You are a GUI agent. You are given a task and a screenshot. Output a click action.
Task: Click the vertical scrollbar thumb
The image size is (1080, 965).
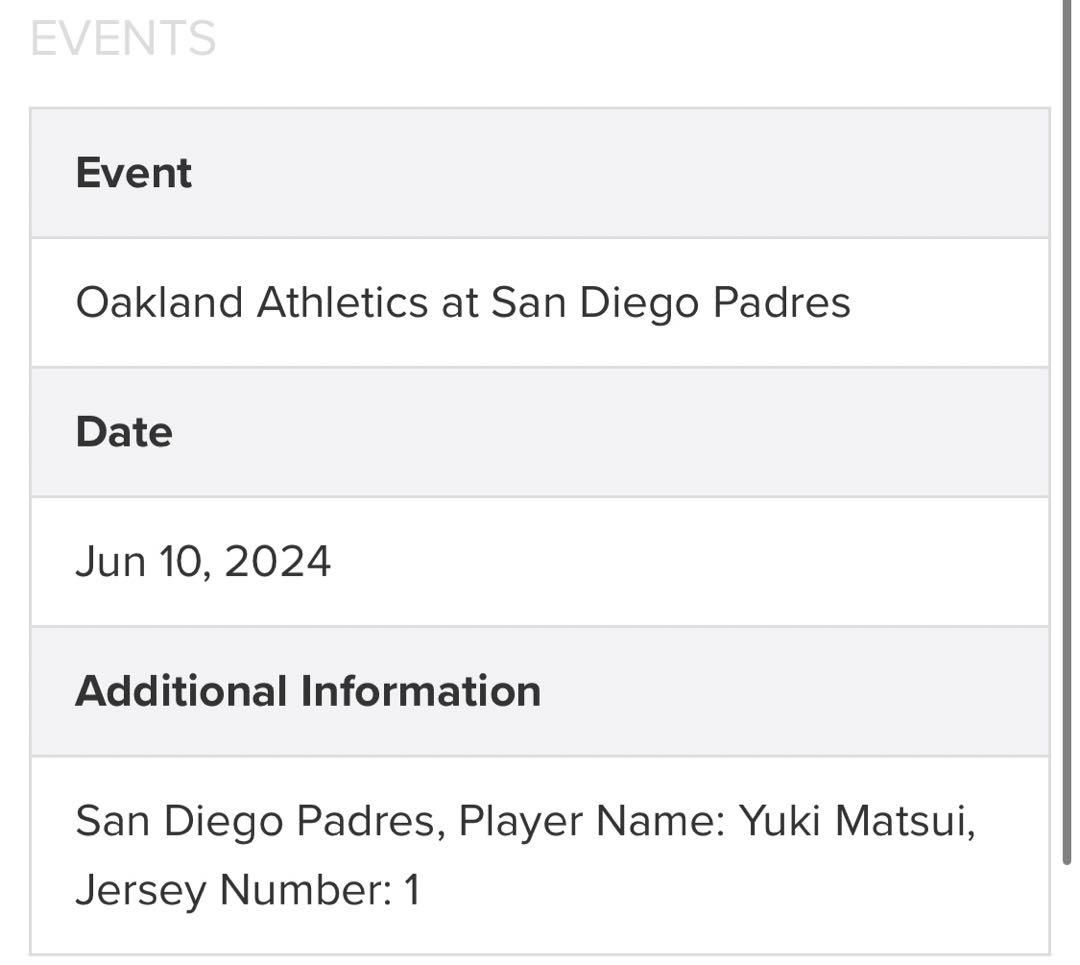[x=1067, y=430]
